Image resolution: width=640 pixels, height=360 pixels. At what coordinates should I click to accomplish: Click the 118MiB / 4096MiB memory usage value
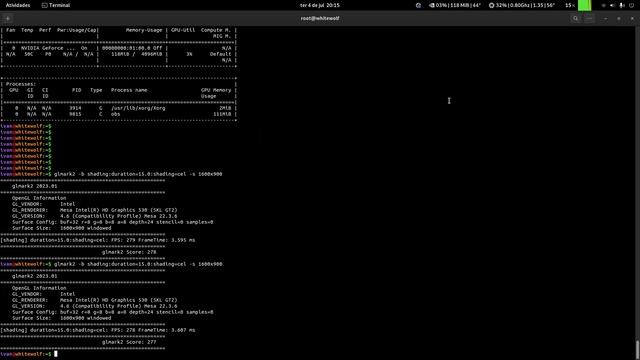(136, 54)
